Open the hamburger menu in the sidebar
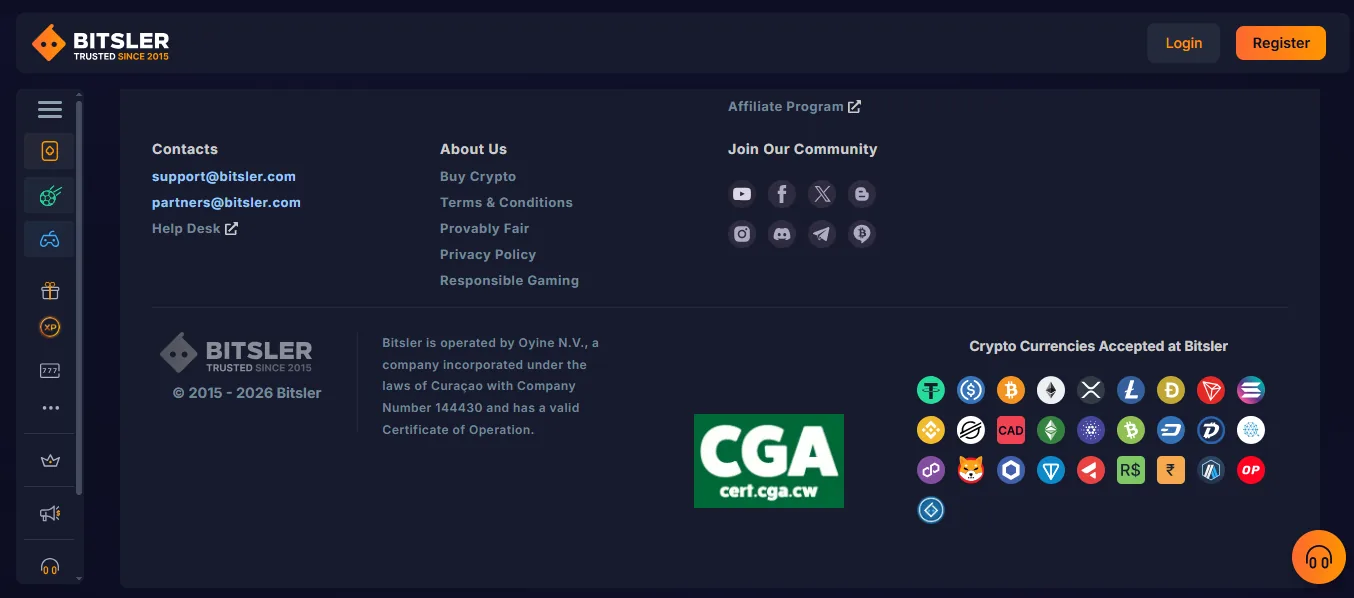The height and width of the screenshot is (598, 1354). point(50,110)
